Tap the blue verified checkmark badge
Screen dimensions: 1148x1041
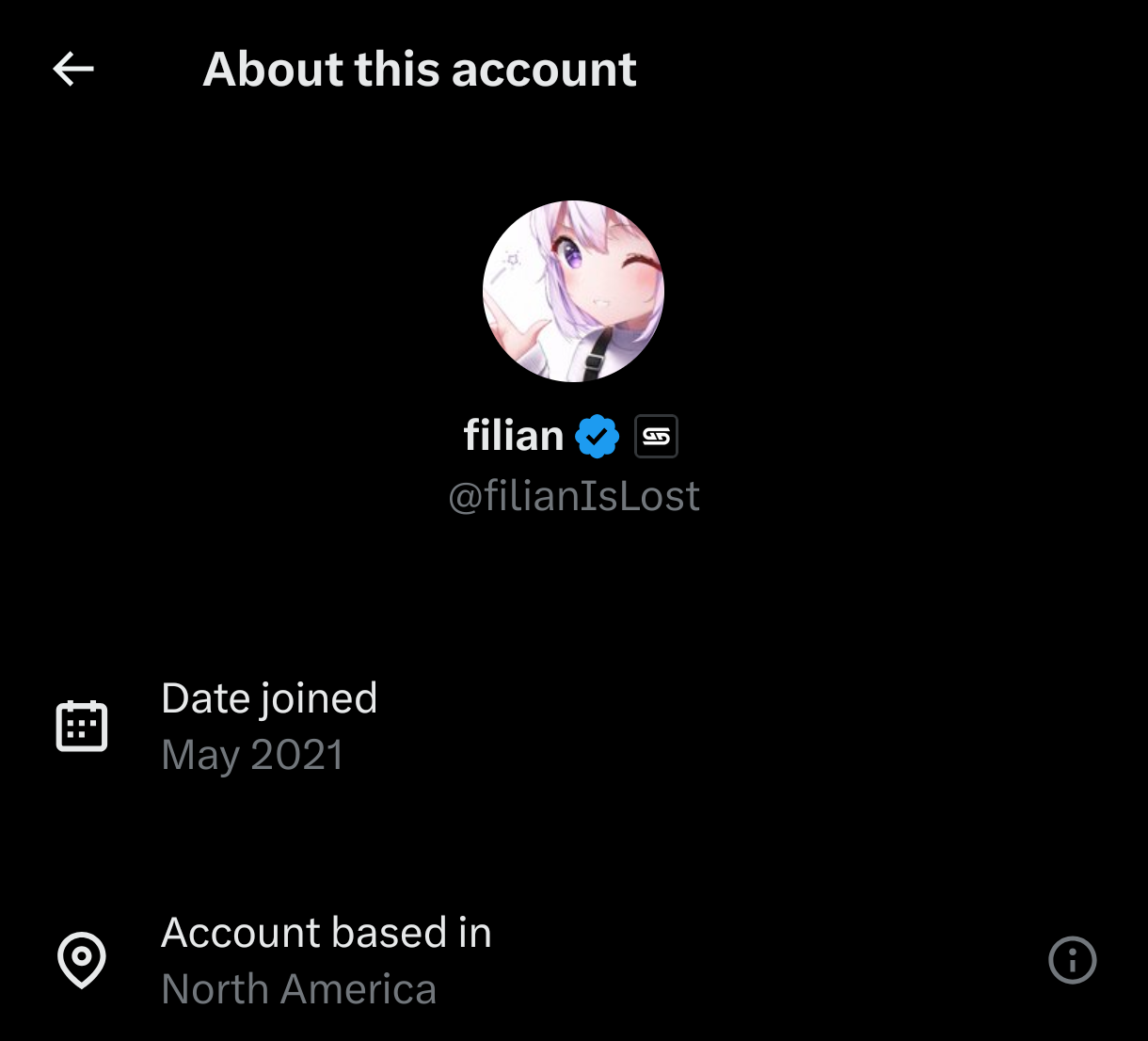(598, 437)
